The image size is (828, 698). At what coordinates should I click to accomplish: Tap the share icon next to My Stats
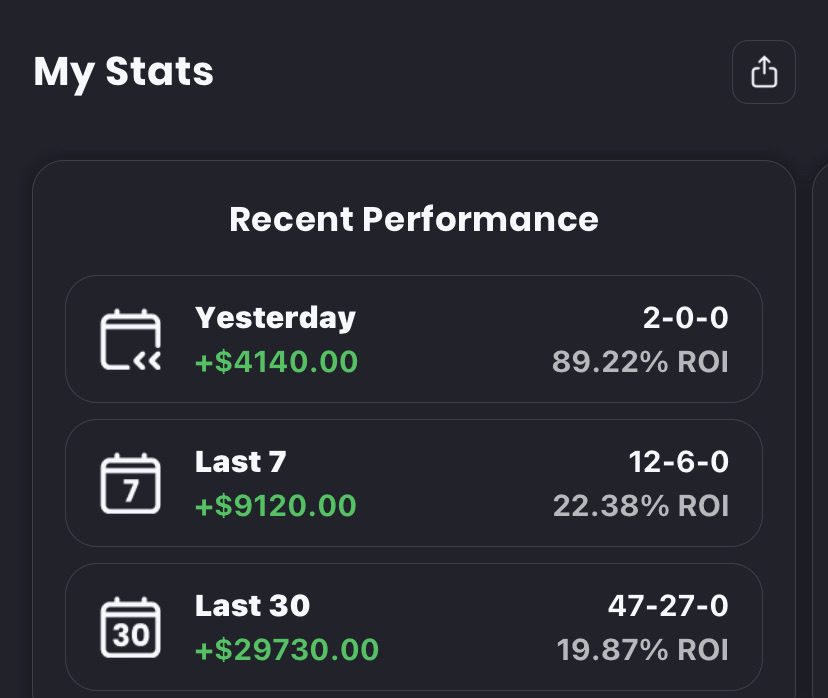point(763,72)
